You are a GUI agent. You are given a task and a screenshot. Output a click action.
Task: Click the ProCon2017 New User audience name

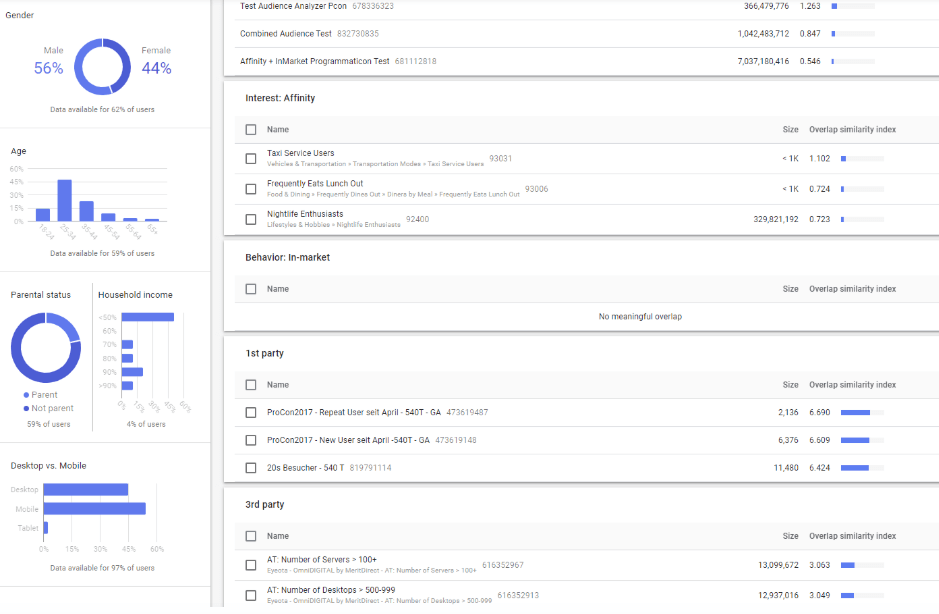coord(348,440)
